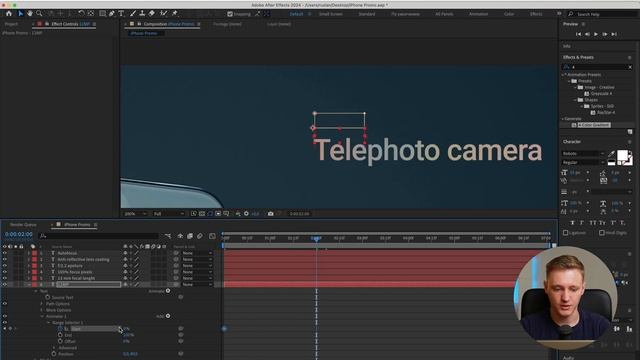Hide the Autofocus layer with eye icon
The image size is (640, 360).
[x=5, y=253]
